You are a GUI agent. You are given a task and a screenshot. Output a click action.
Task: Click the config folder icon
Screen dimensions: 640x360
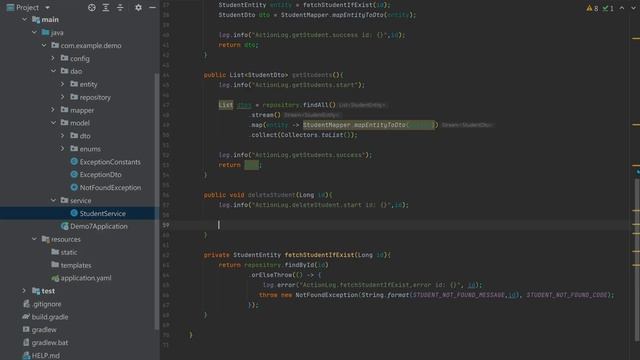click(64, 58)
